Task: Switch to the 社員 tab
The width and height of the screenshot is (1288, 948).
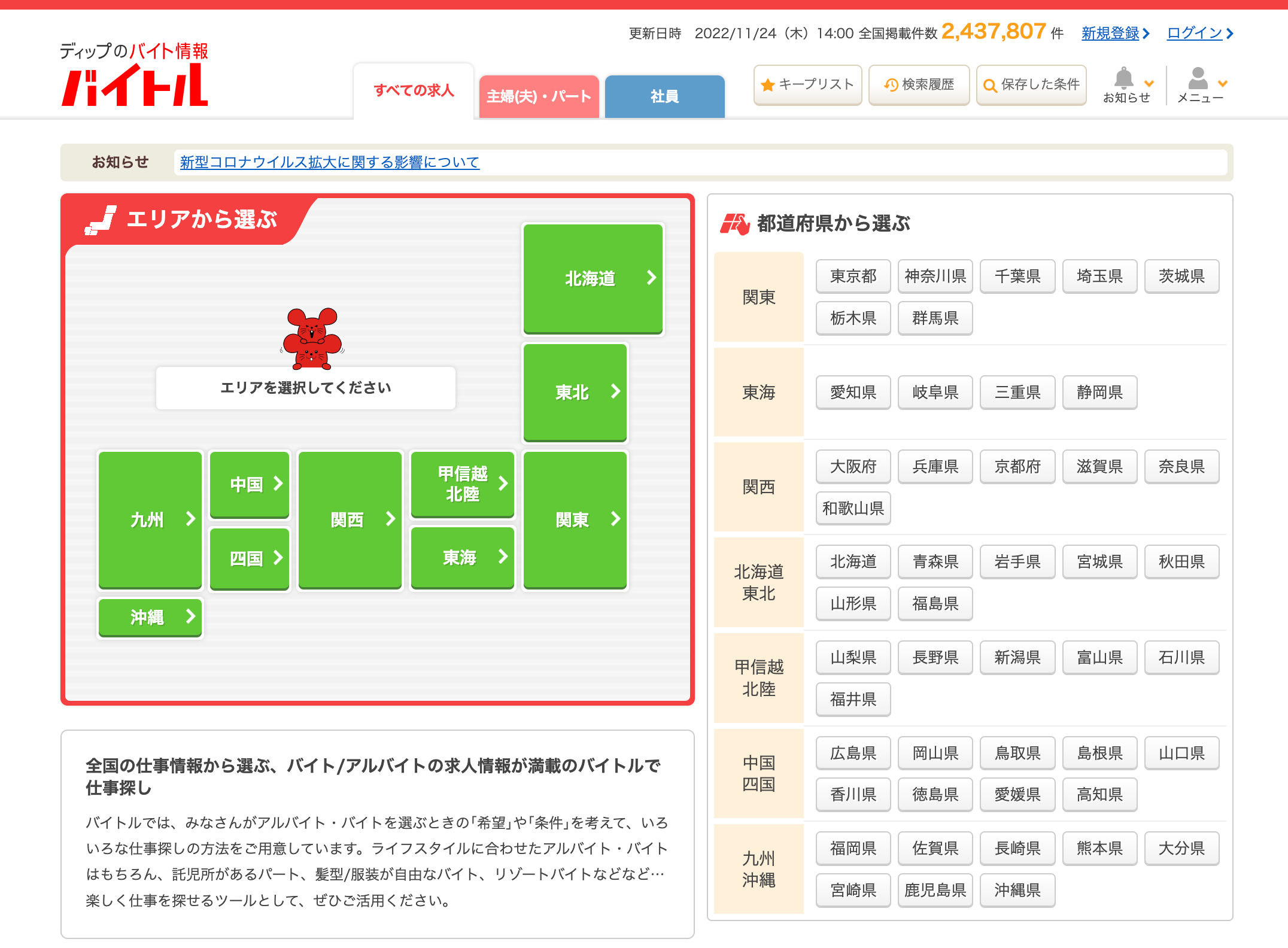Action: click(664, 96)
